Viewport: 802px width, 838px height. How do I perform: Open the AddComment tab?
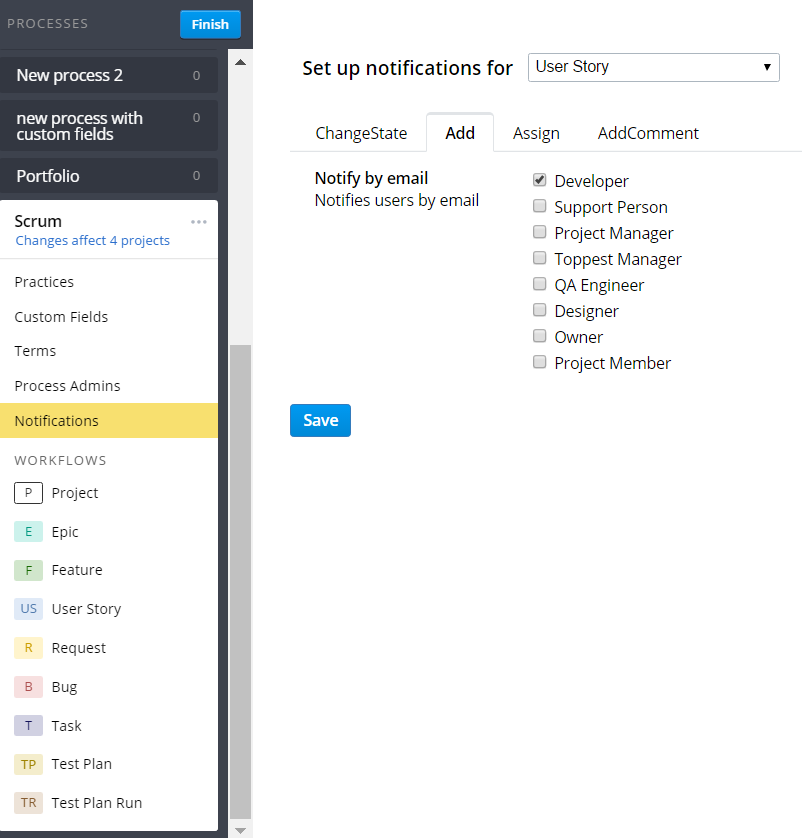[647, 132]
